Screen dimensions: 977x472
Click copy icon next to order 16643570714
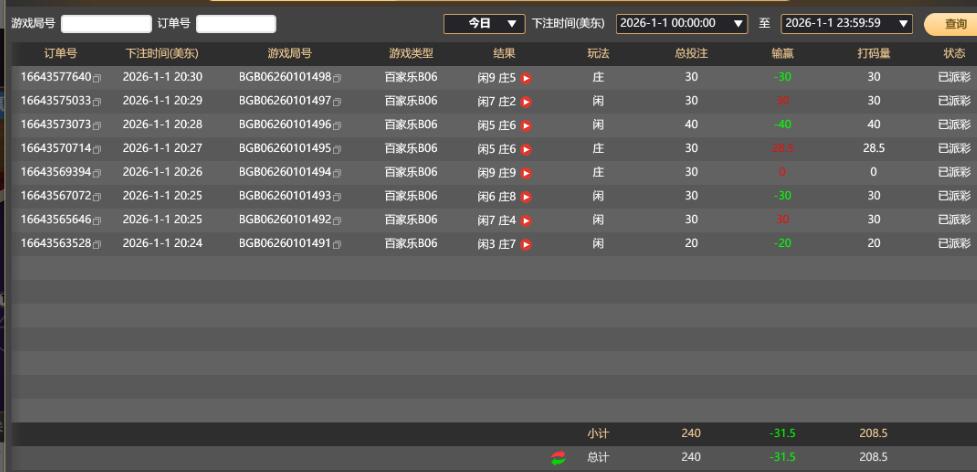point(97,150)
